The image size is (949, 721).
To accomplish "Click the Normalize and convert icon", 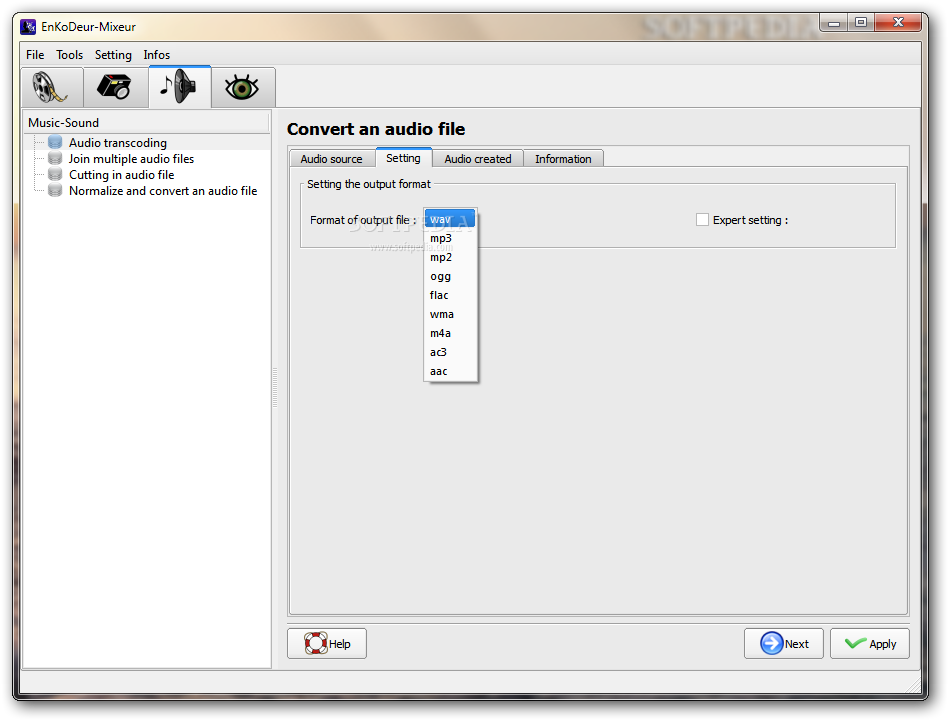I will [x=55, y=191].
